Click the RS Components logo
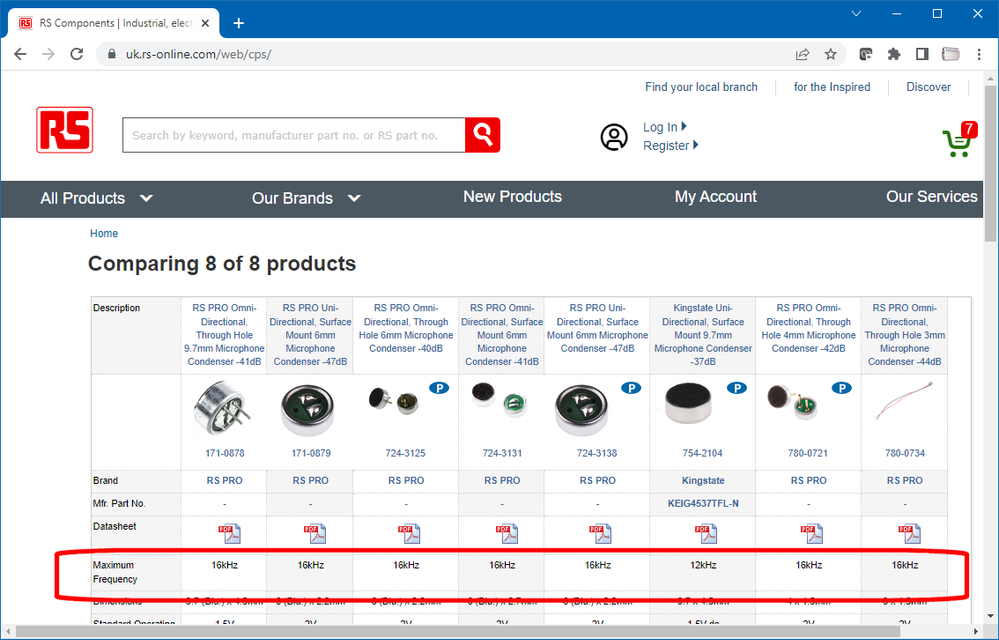 pos(64,130)
